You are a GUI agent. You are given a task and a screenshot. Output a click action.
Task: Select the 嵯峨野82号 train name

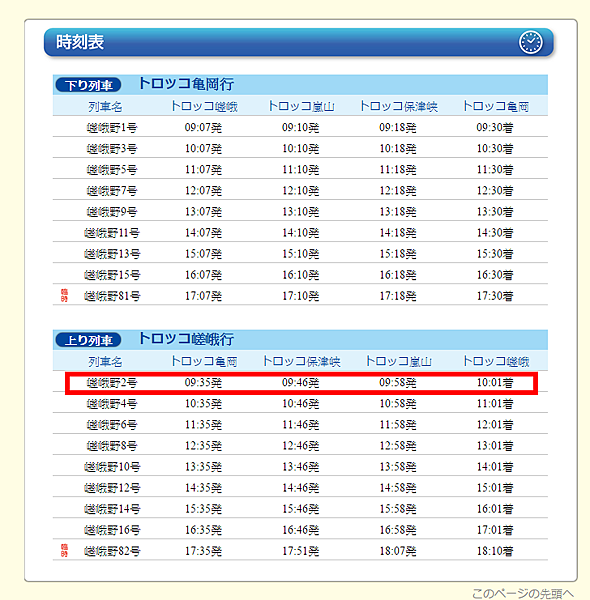tap(112, 551)
